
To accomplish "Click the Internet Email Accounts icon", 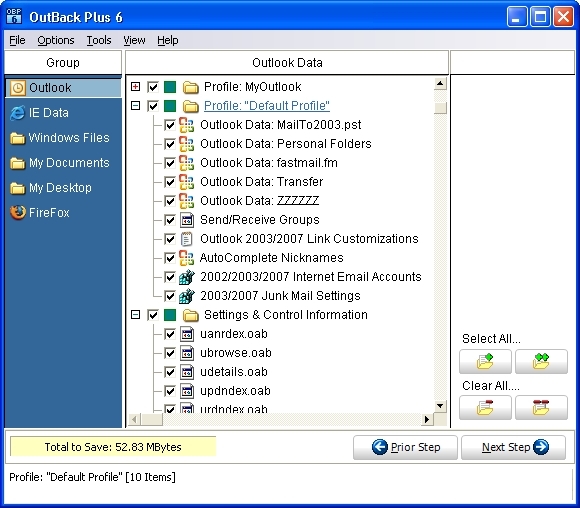I will pos(187,277).
